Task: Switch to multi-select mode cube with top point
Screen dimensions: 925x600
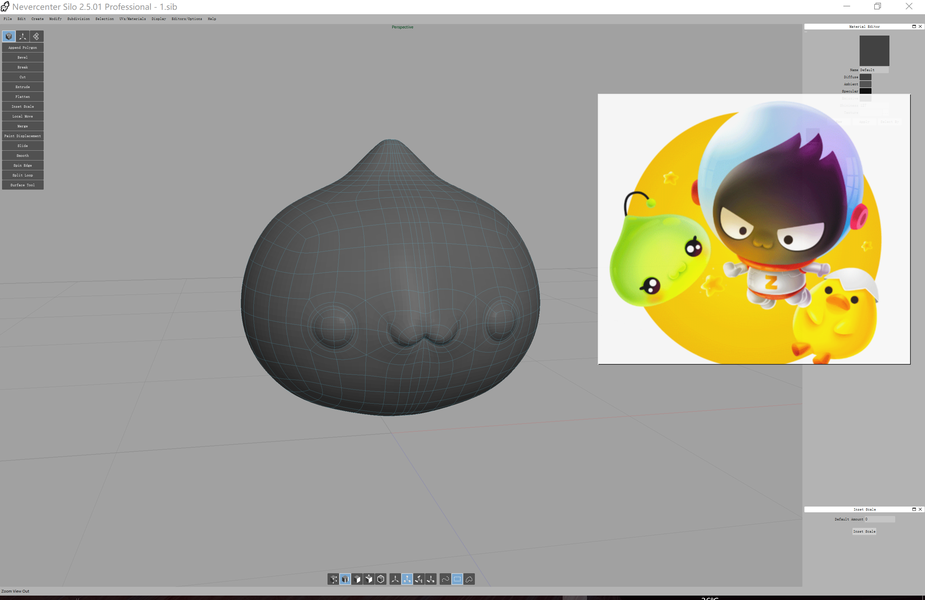Action: click(x=369, y=579)
